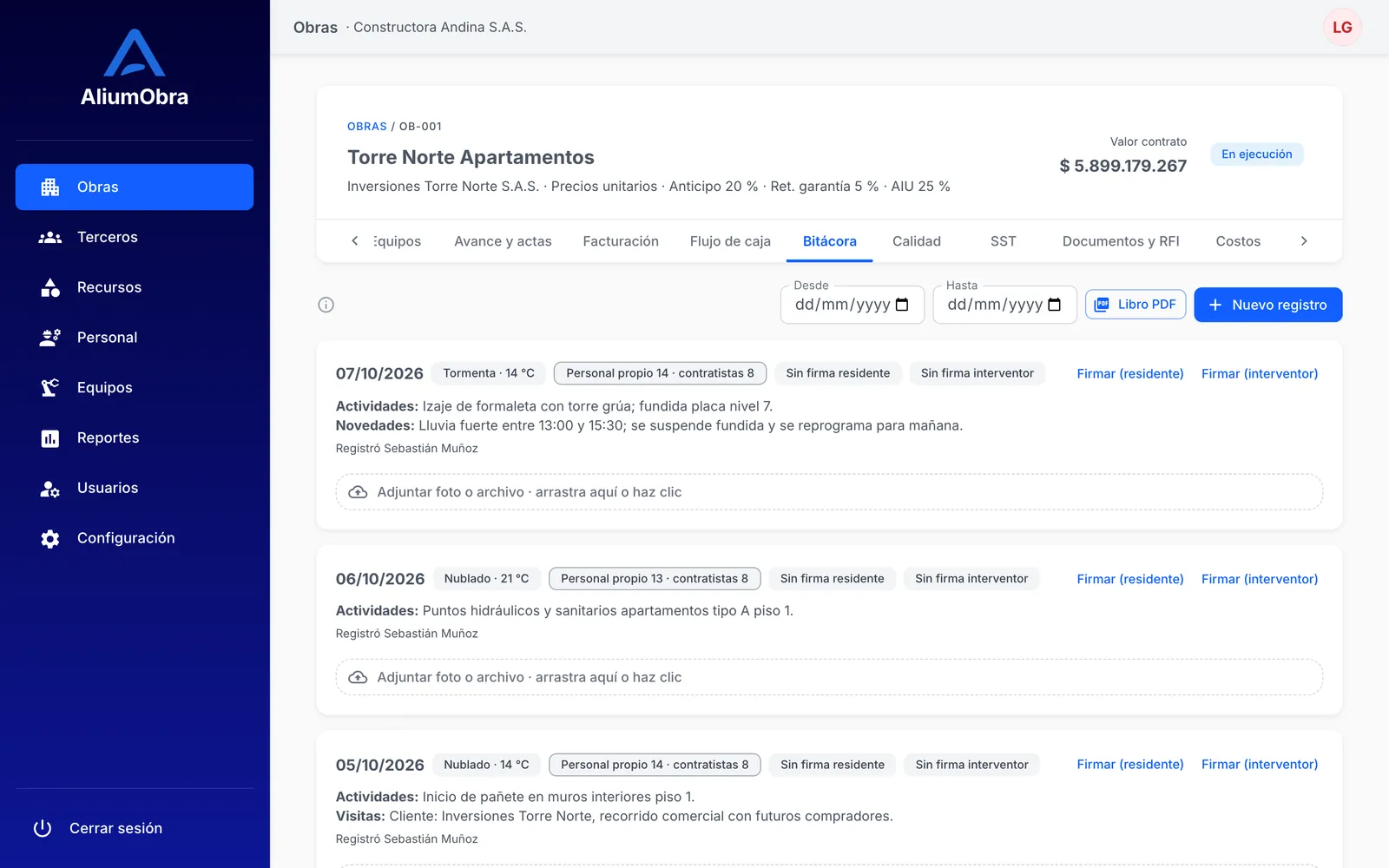Open calendar picker in Desde field
1389x868 pixels.
coord(902,305)
